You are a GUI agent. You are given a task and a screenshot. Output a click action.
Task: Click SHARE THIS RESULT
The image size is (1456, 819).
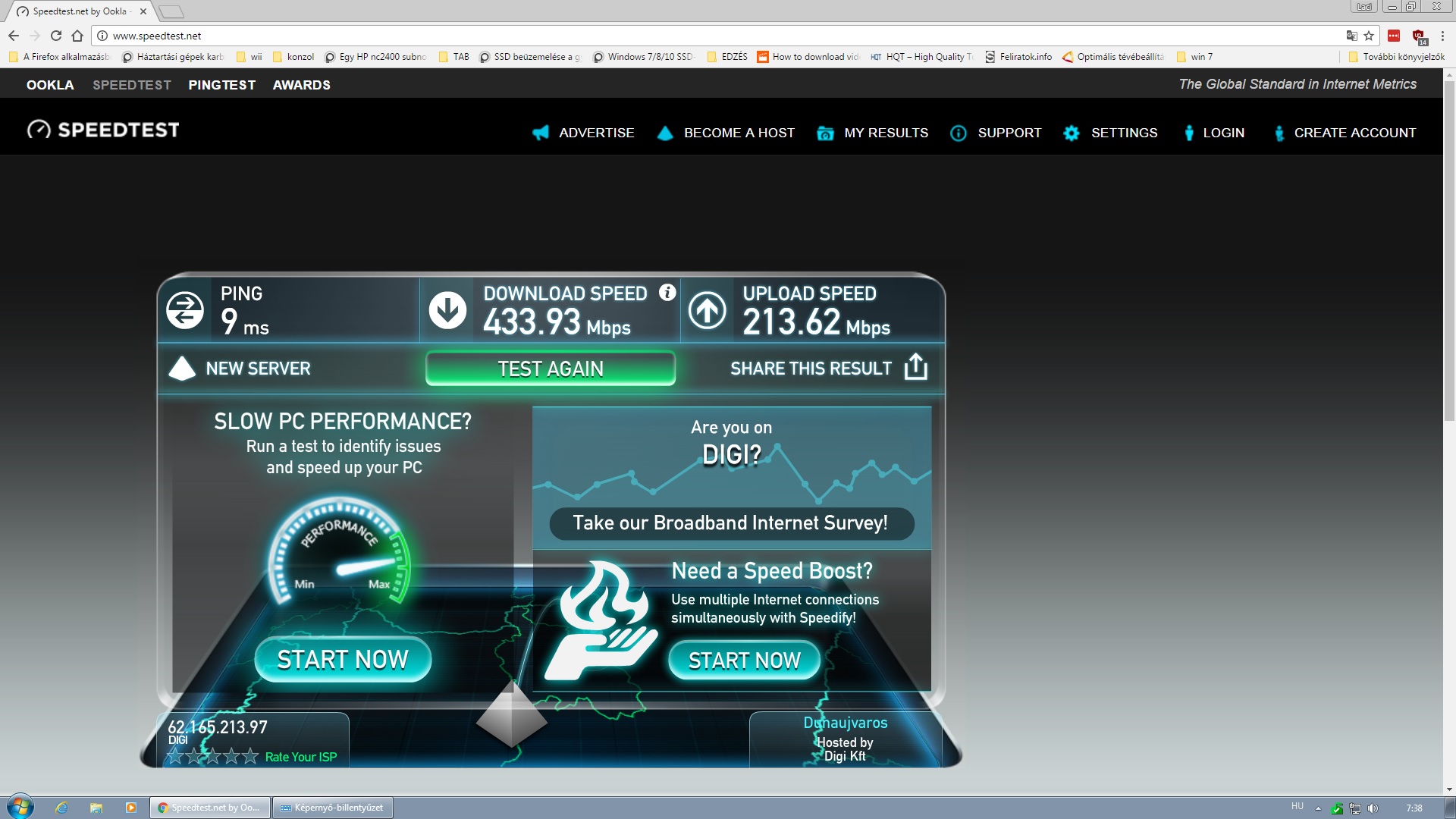pyautogui.click(x=811, y=369)
